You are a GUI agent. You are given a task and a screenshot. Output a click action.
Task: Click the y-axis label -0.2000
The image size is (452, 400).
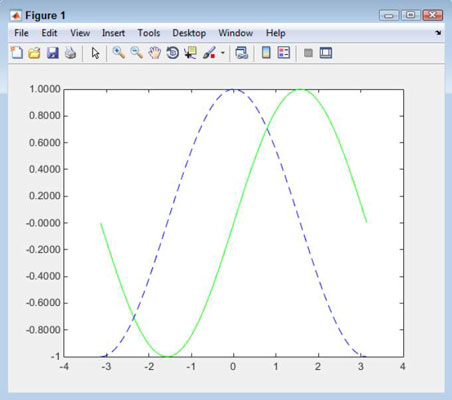point(43,249)
